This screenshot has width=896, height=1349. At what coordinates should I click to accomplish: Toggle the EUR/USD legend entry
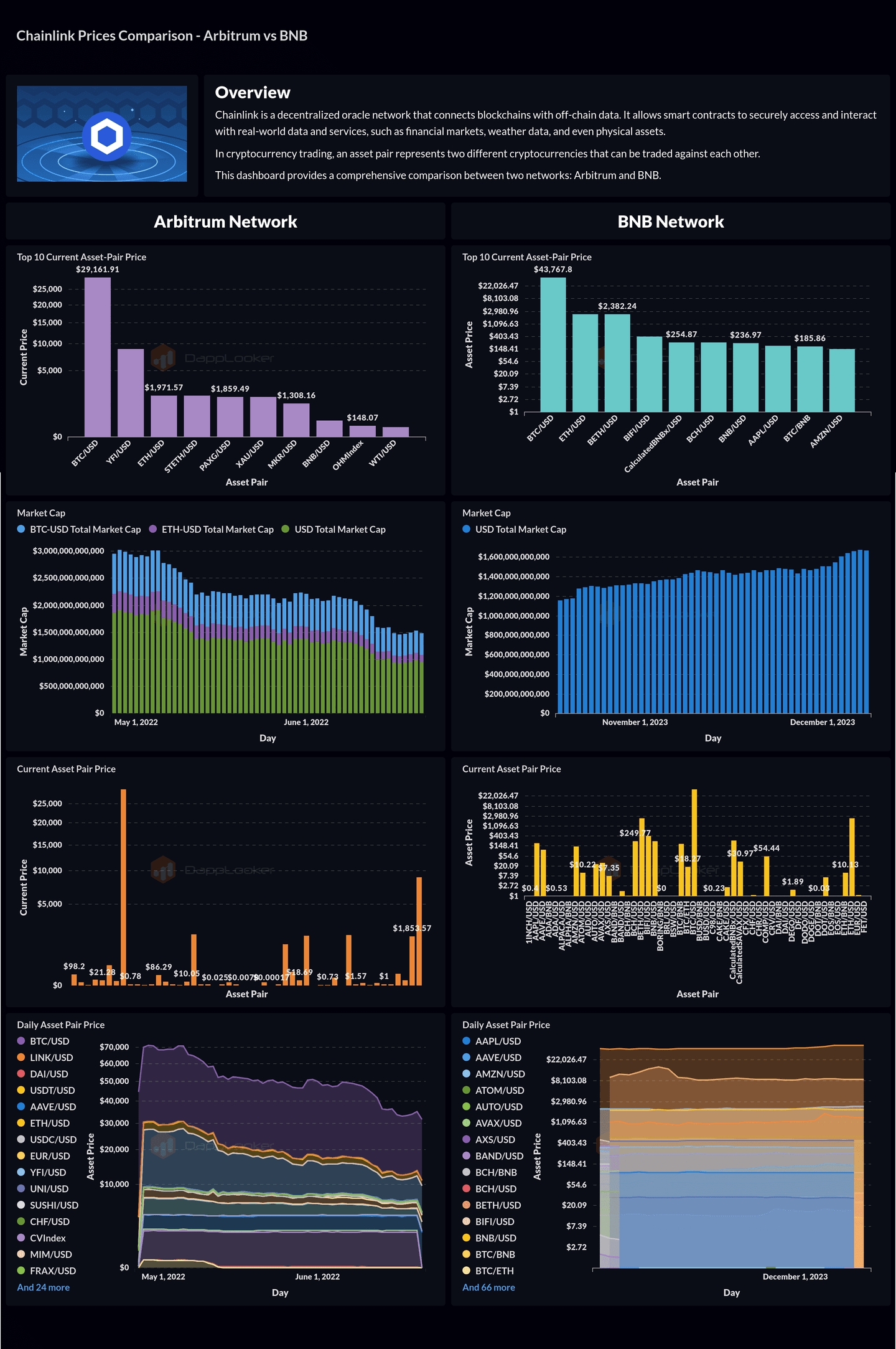click(x=44, y=1156)
